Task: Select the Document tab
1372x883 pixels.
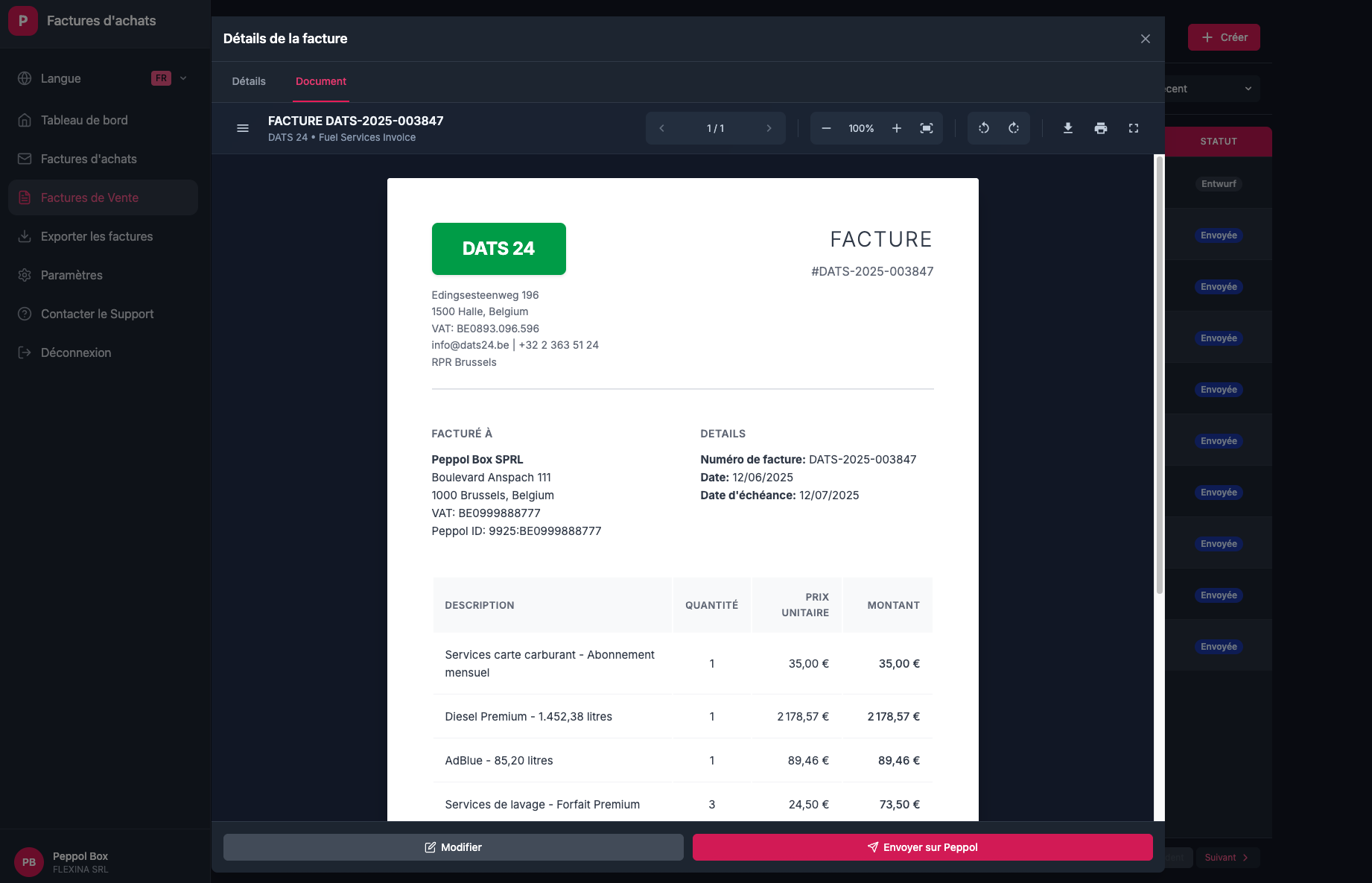Action: click(321, 81)
